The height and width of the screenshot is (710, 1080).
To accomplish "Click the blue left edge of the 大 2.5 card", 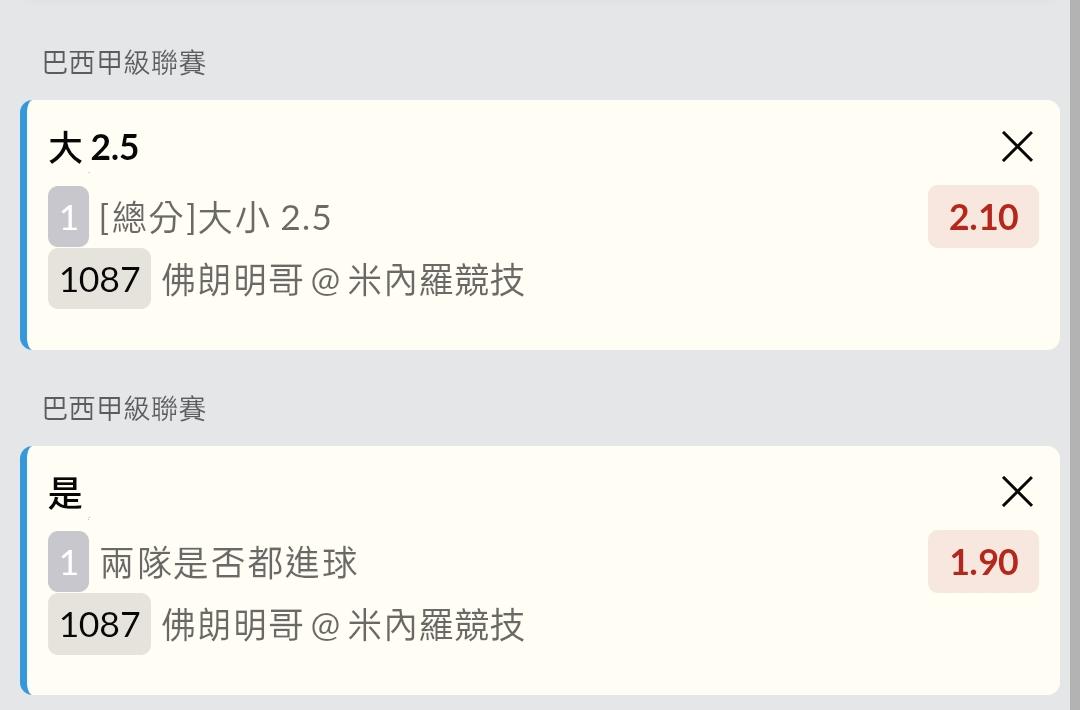I will coord(25,225).
